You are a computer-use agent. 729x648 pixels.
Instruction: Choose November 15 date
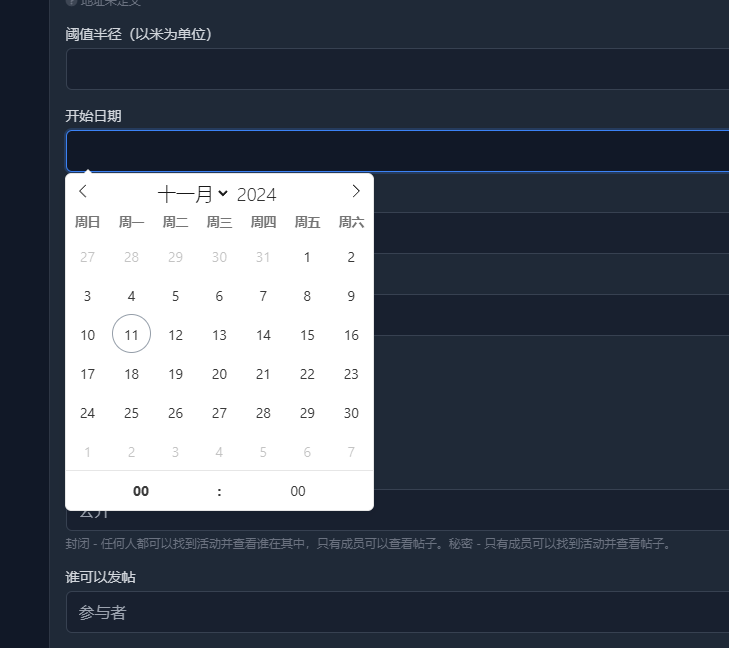tap(307, 335)
